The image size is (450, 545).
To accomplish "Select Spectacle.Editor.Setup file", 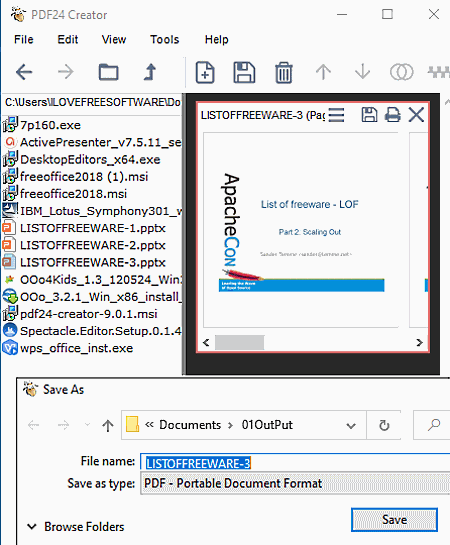I will [x=92, y=331].
